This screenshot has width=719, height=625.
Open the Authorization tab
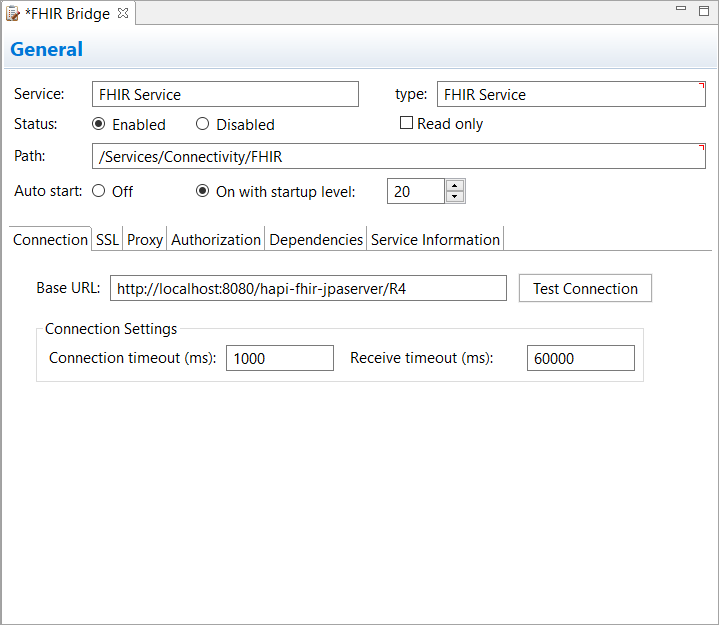pyautogui.click(x=216, y=239)
